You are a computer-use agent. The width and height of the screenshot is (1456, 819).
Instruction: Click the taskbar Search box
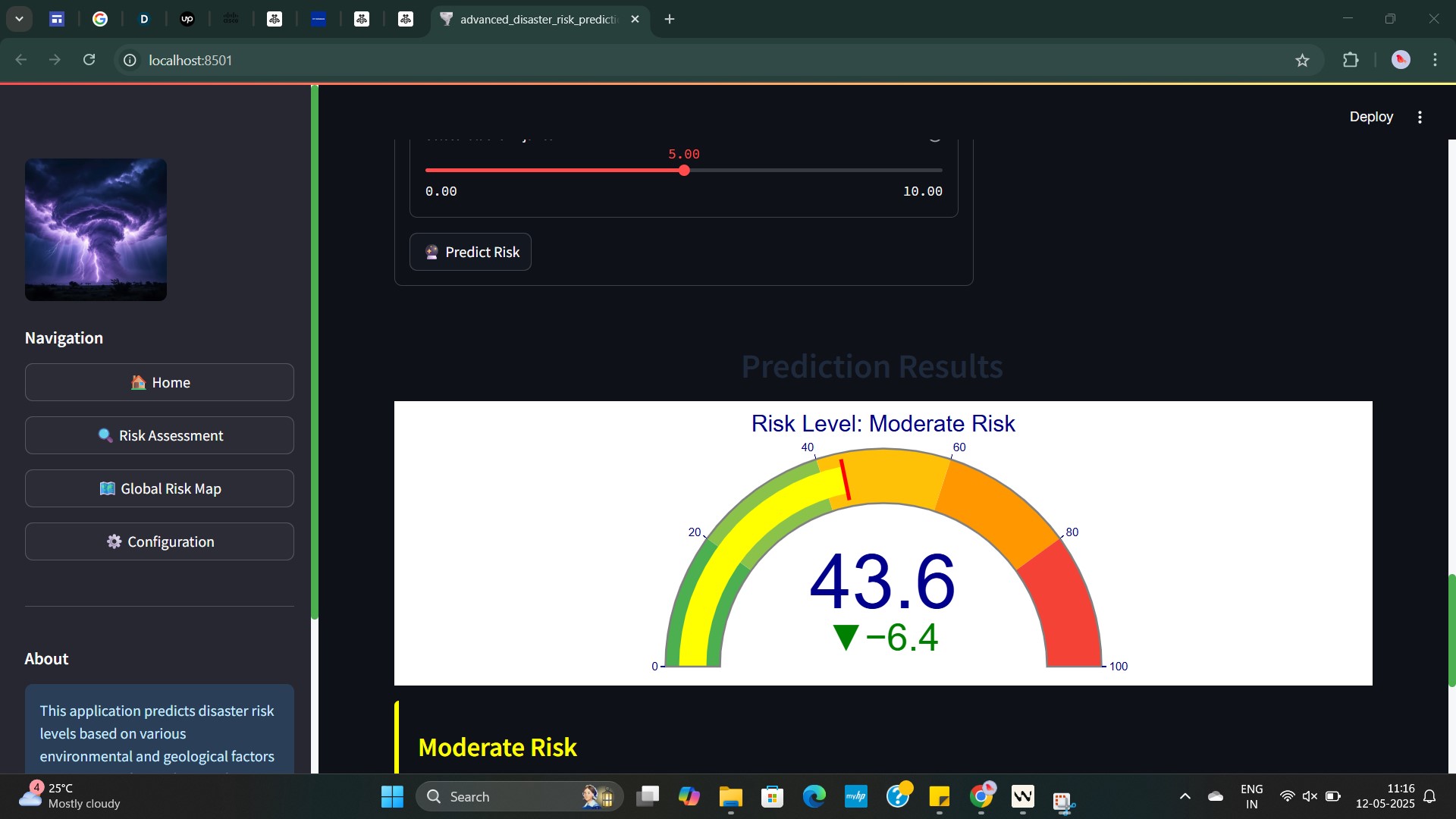500,796
